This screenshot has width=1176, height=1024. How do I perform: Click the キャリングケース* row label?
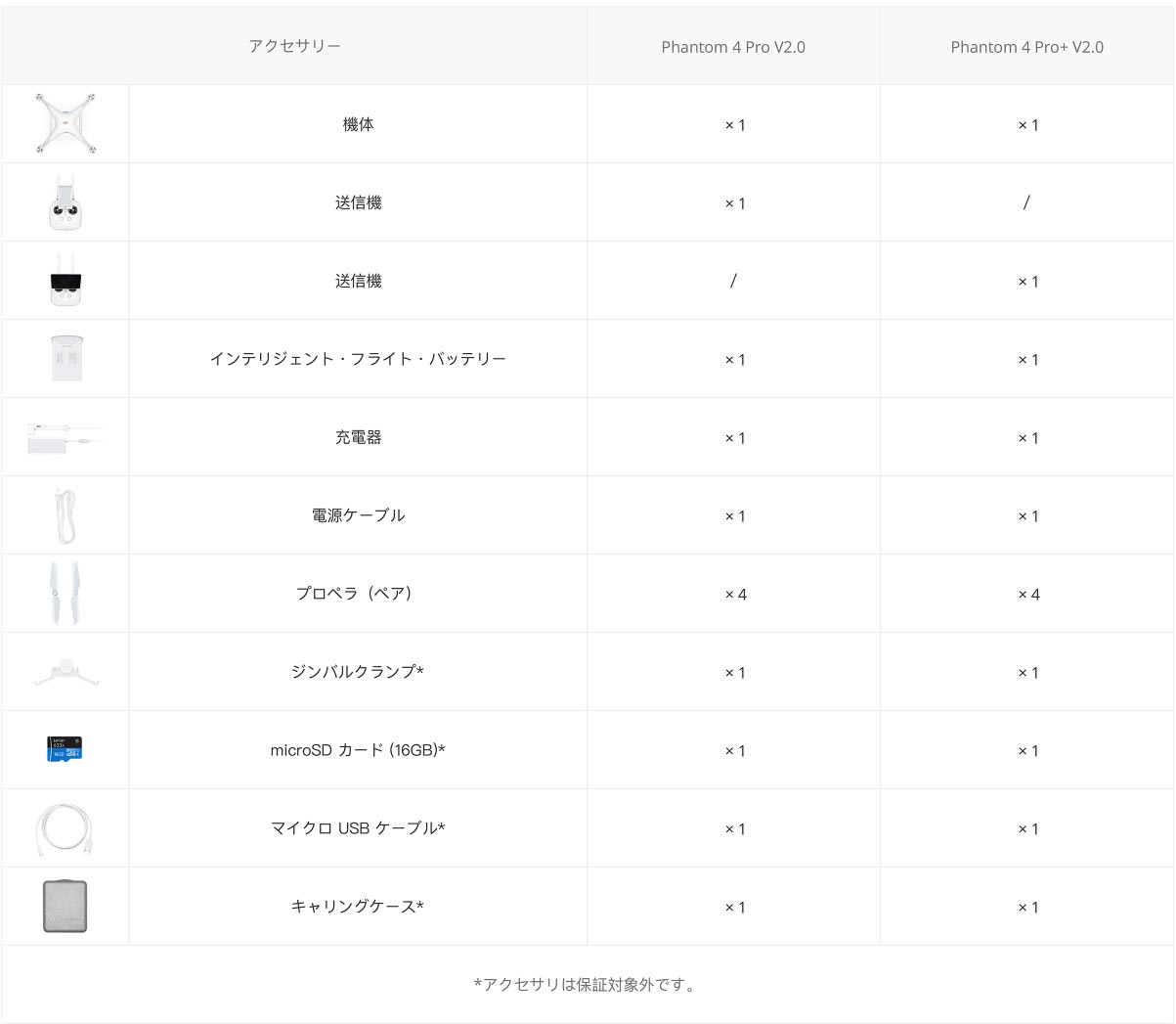[x=358, y=907]
